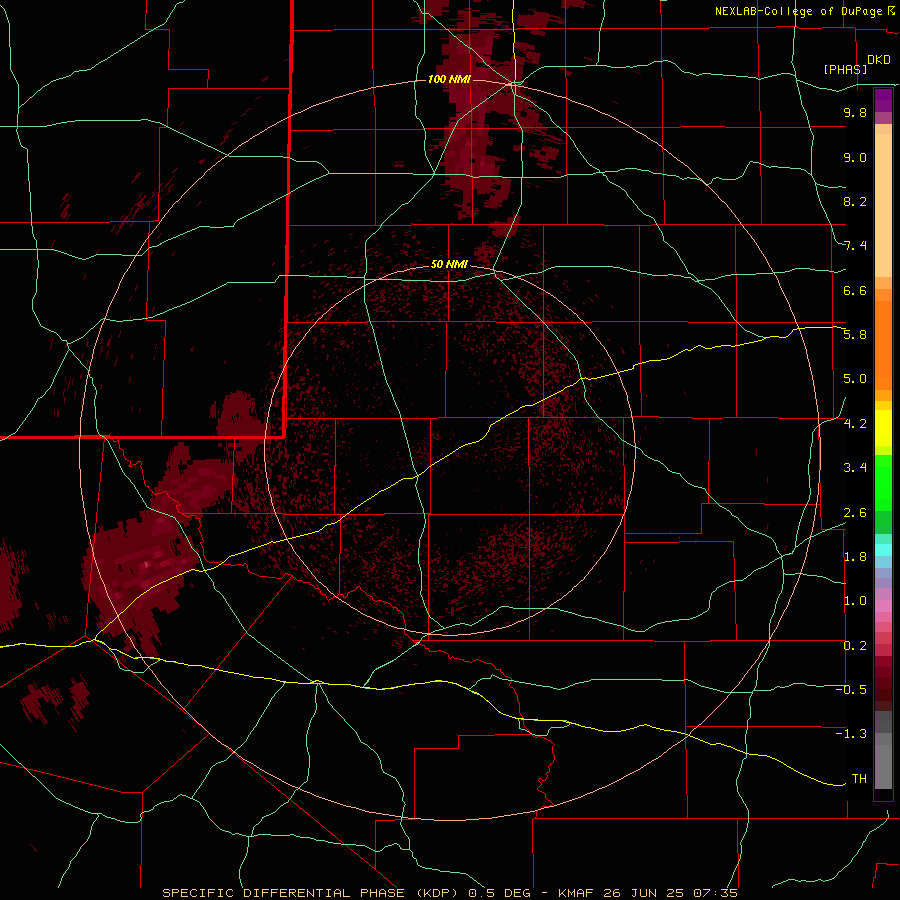Click the 7.4 scale value
The width and height of the screenshot is (900, 900).
[855, 246]
